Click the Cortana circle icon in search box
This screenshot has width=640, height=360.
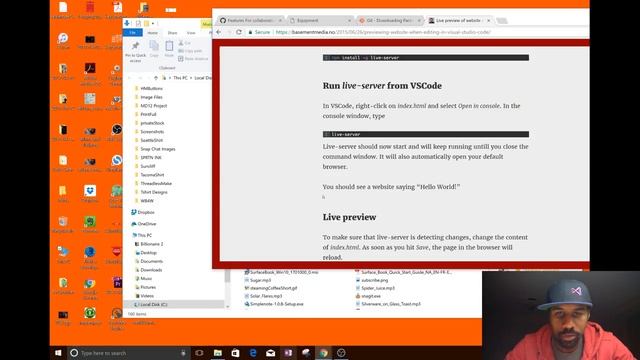click(x=74, y=353)
